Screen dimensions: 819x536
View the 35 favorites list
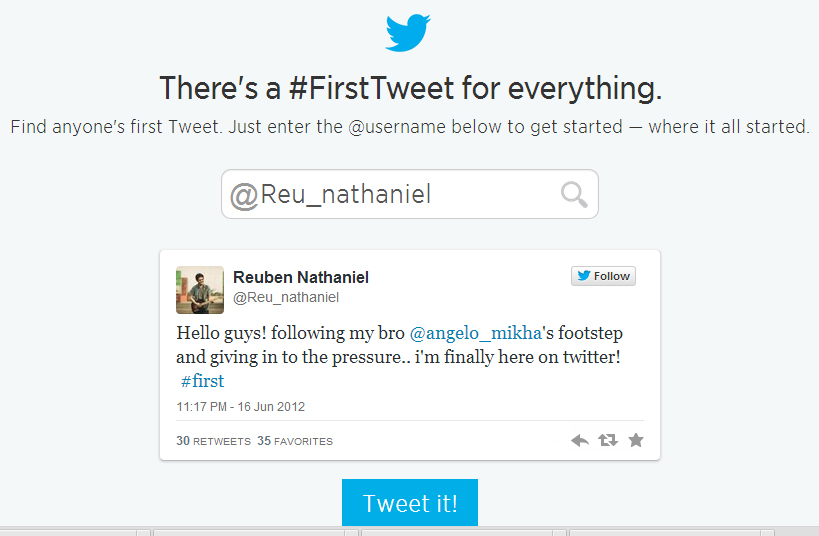pos(295,441)
